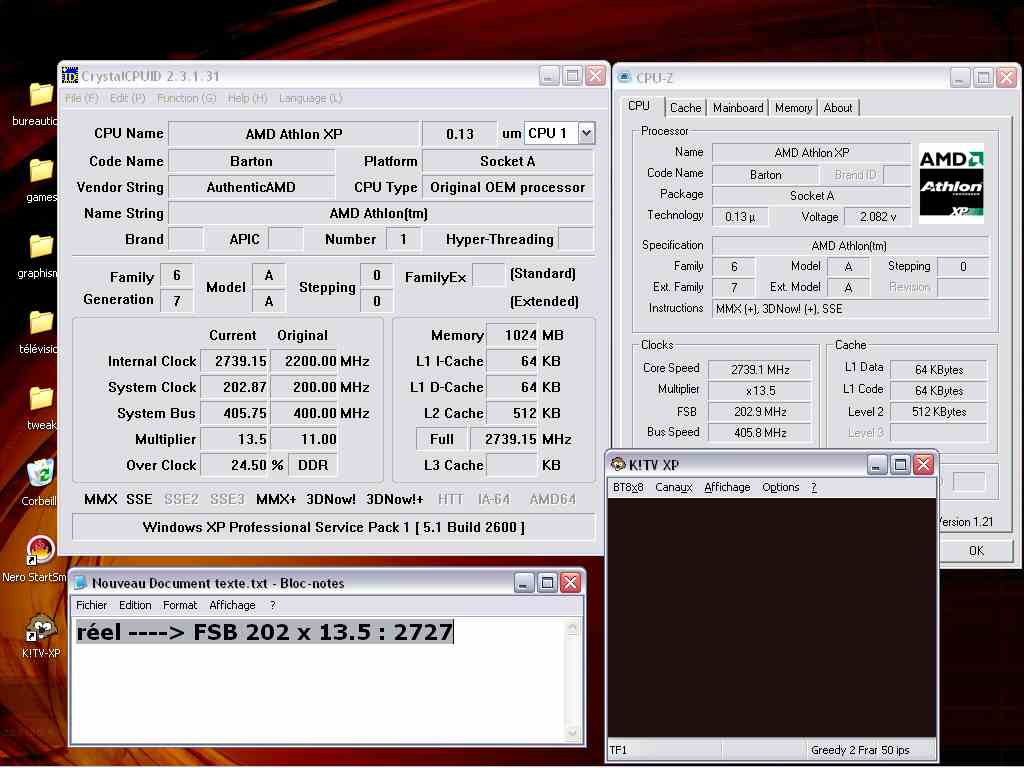The image size is (1024, 768).
Task: Open the bureautique desktop folder icon
Action: click(x=40, y=95)
